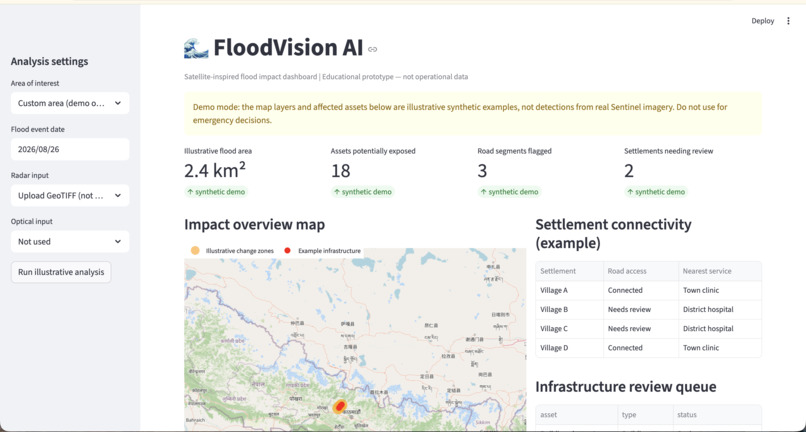Screen dimensions: 806x432
Task: Click the Demo mode warning banner
Action: [x=473, y=114]
